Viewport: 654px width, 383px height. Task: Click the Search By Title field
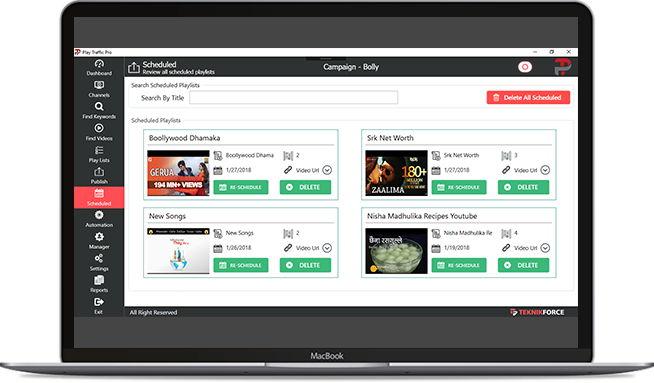[x=294, y=98]
